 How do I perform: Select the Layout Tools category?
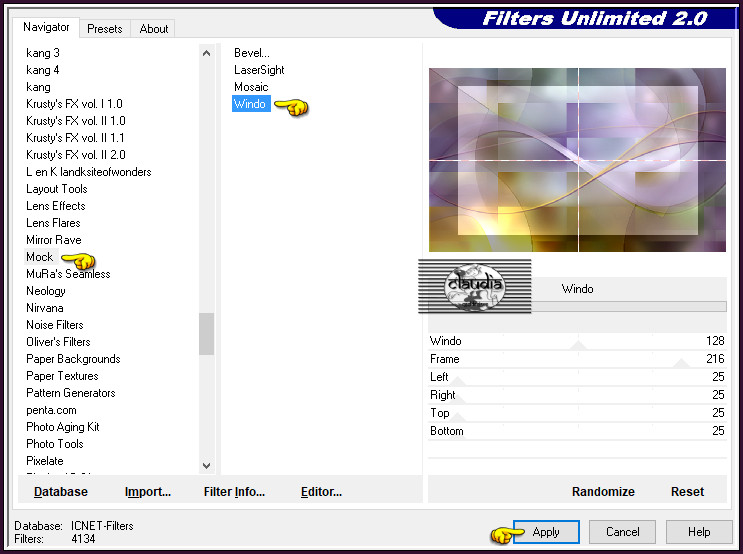coord(57,189)
